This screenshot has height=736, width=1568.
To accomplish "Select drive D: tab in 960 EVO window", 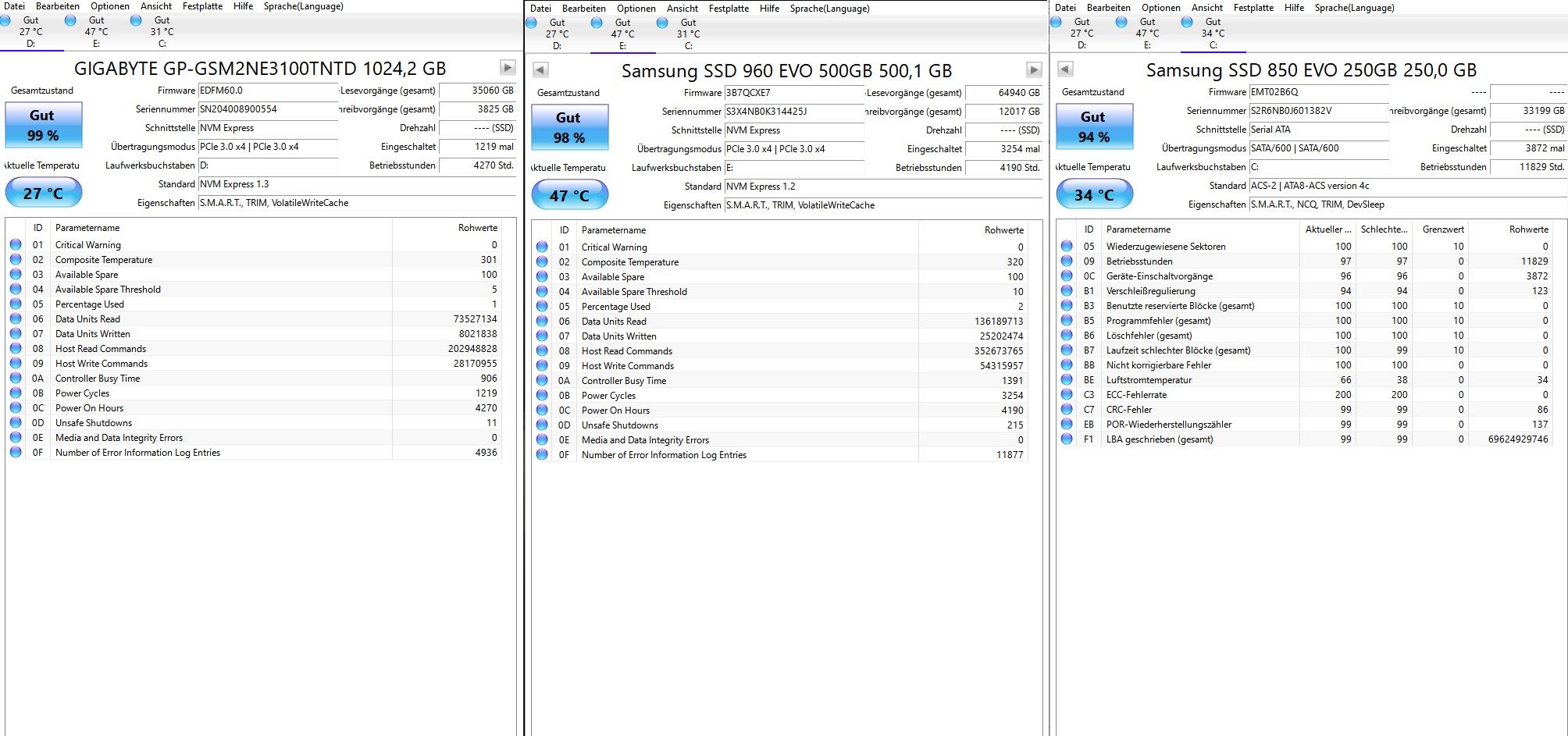I will coord(557,34).
